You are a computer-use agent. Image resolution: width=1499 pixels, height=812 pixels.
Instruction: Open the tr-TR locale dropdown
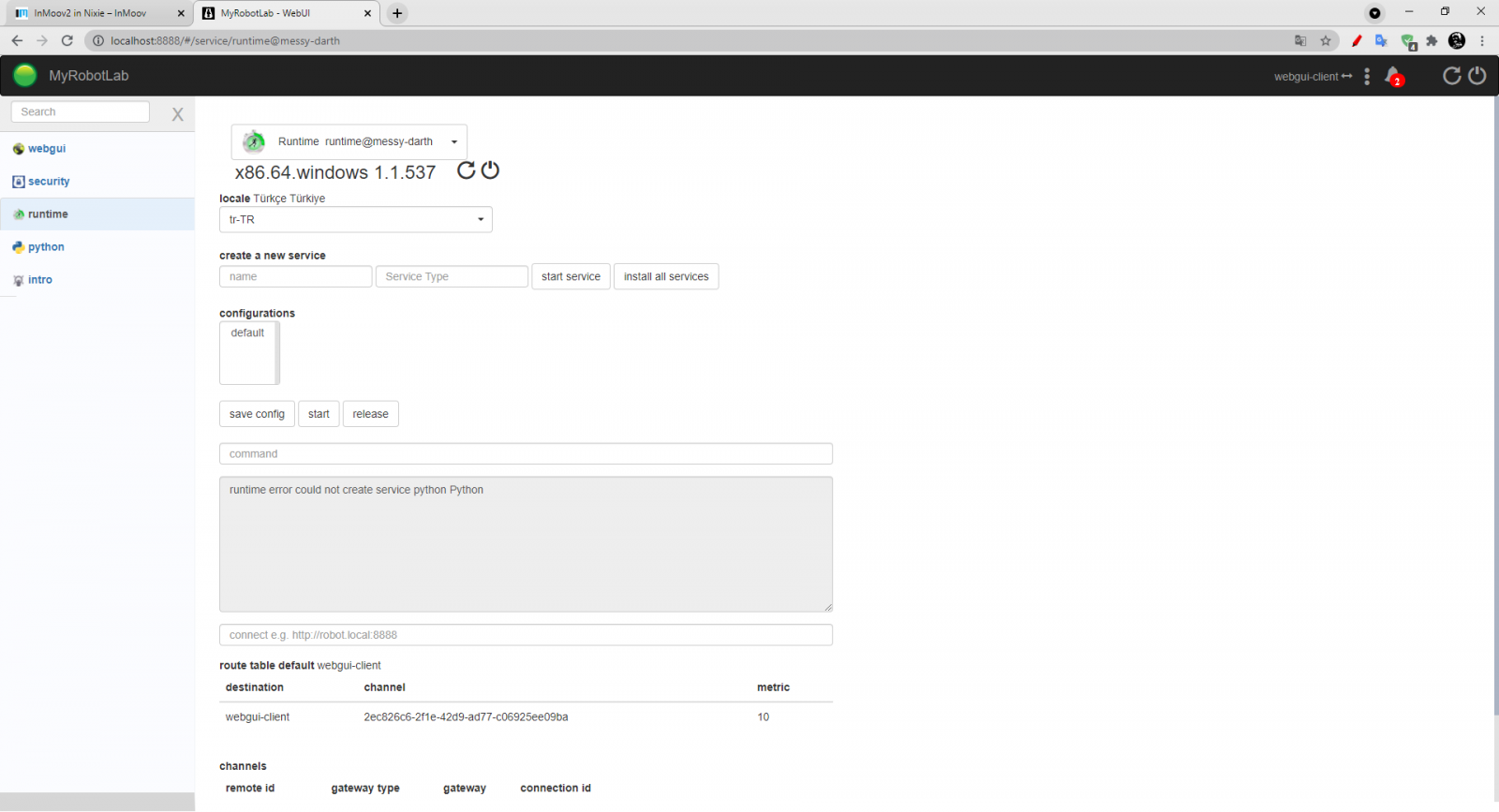pos(356,219)
